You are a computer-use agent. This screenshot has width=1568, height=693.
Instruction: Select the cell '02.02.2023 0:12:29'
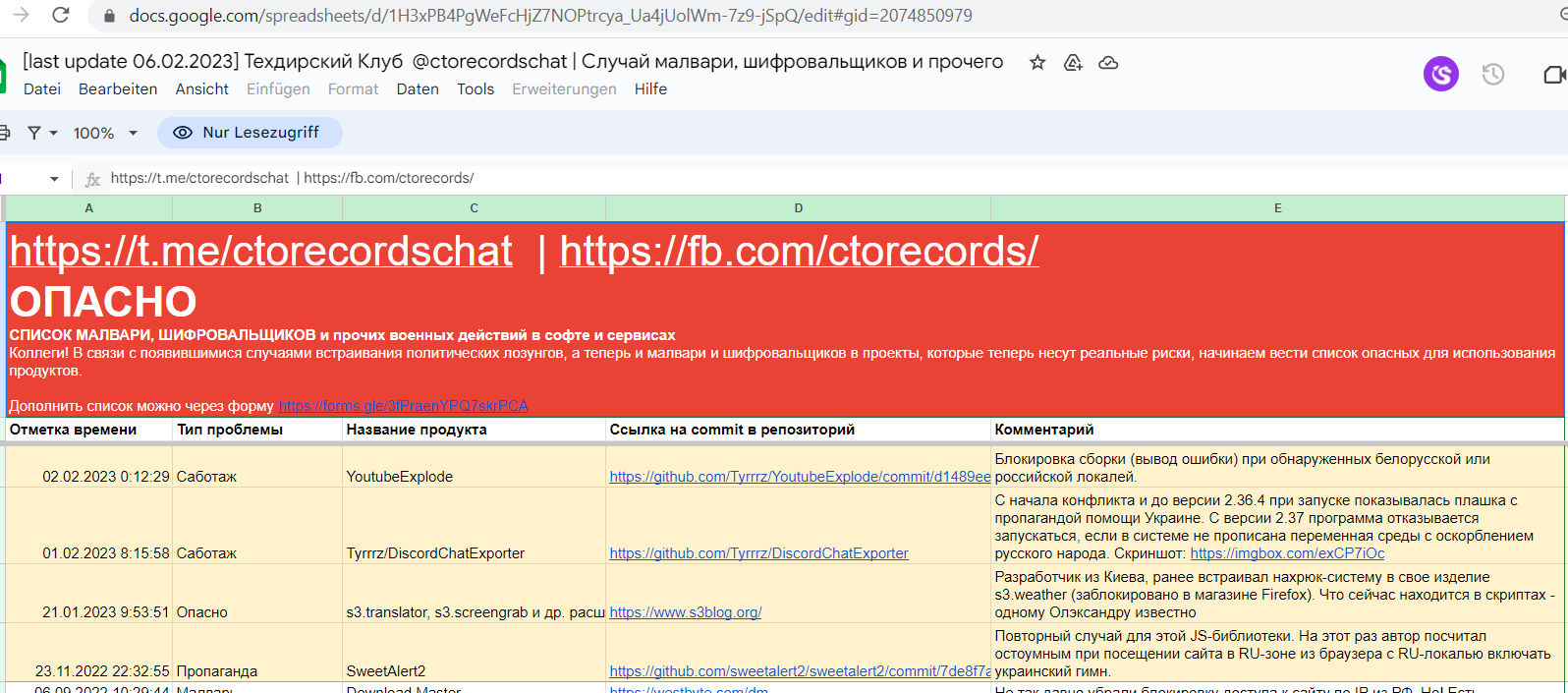pyautogui.click(x=89, y=467)
